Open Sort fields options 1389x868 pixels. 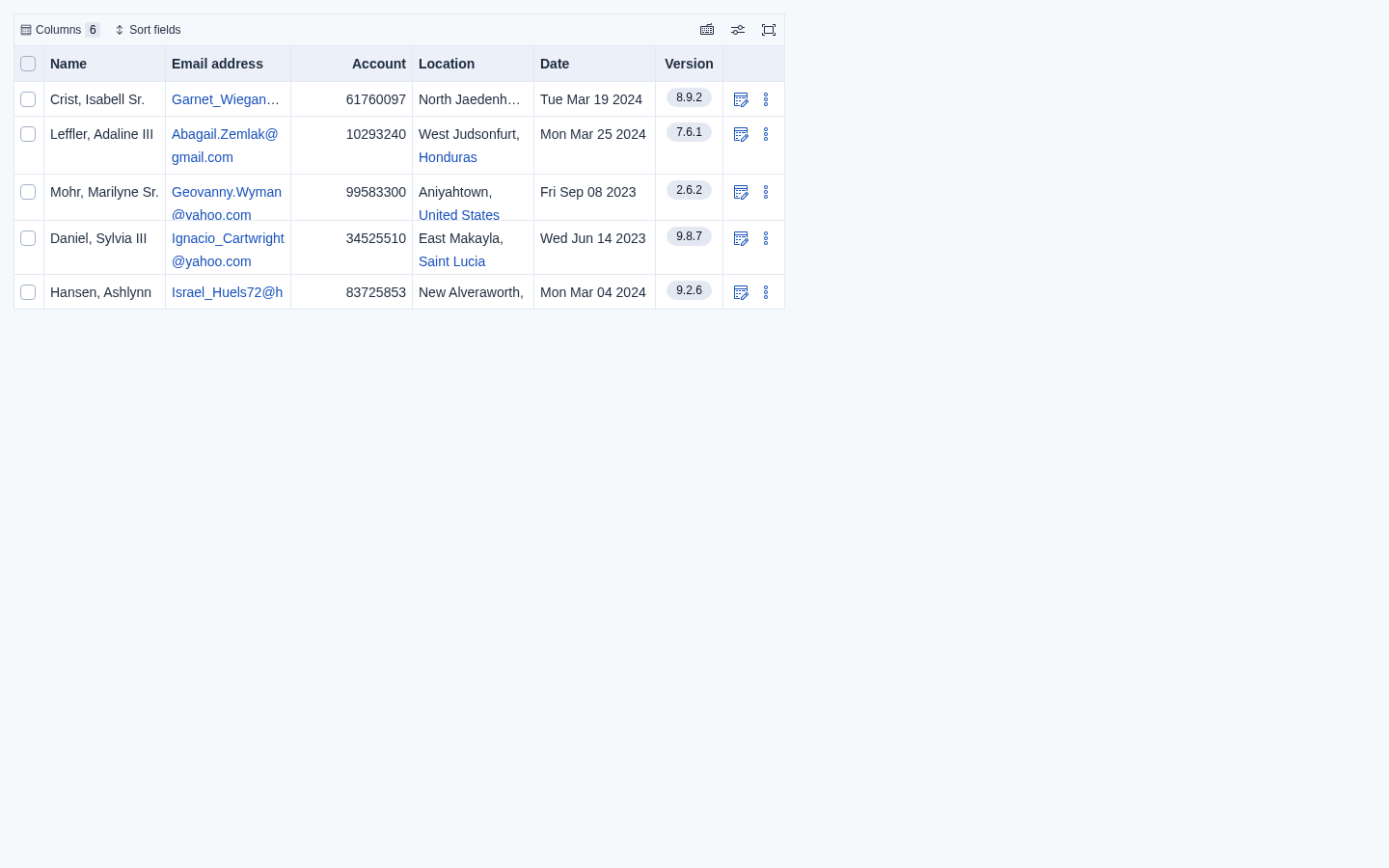[x=148, y=30]
